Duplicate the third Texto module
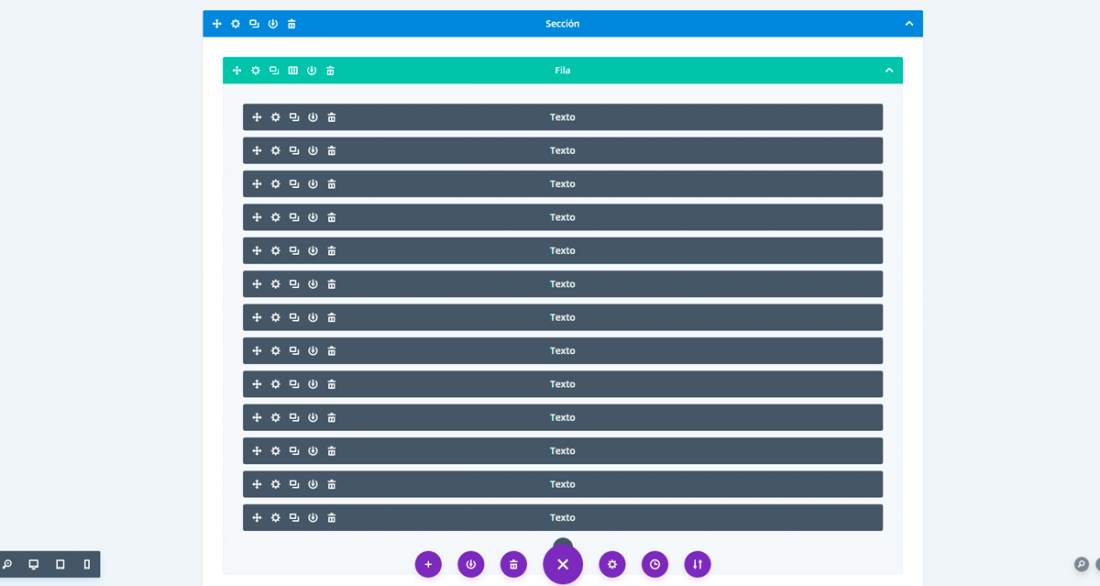This screenshot has width=1100, height=586. [295, 184]
